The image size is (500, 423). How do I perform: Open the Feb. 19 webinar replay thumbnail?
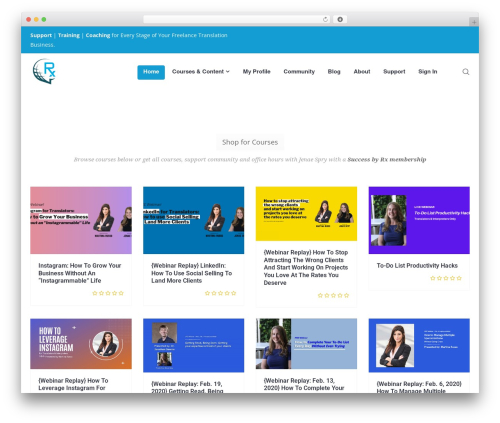click(x=194, y=345)
